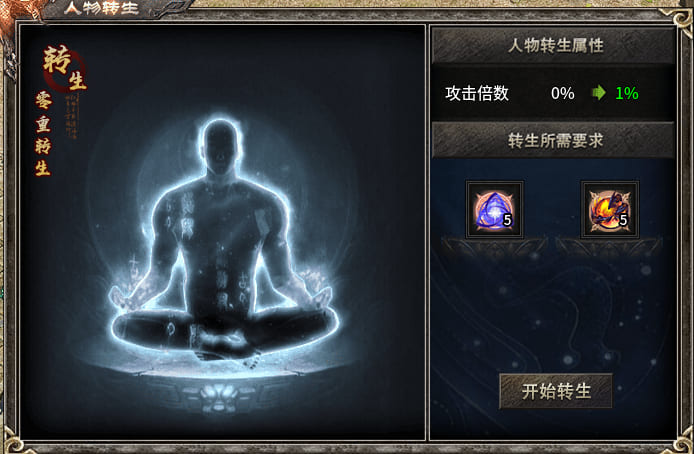The height and width of the screenshot is (454, 694).
Task: Click the 零重转生 vertical text label
Action: (x=43, y=134)
